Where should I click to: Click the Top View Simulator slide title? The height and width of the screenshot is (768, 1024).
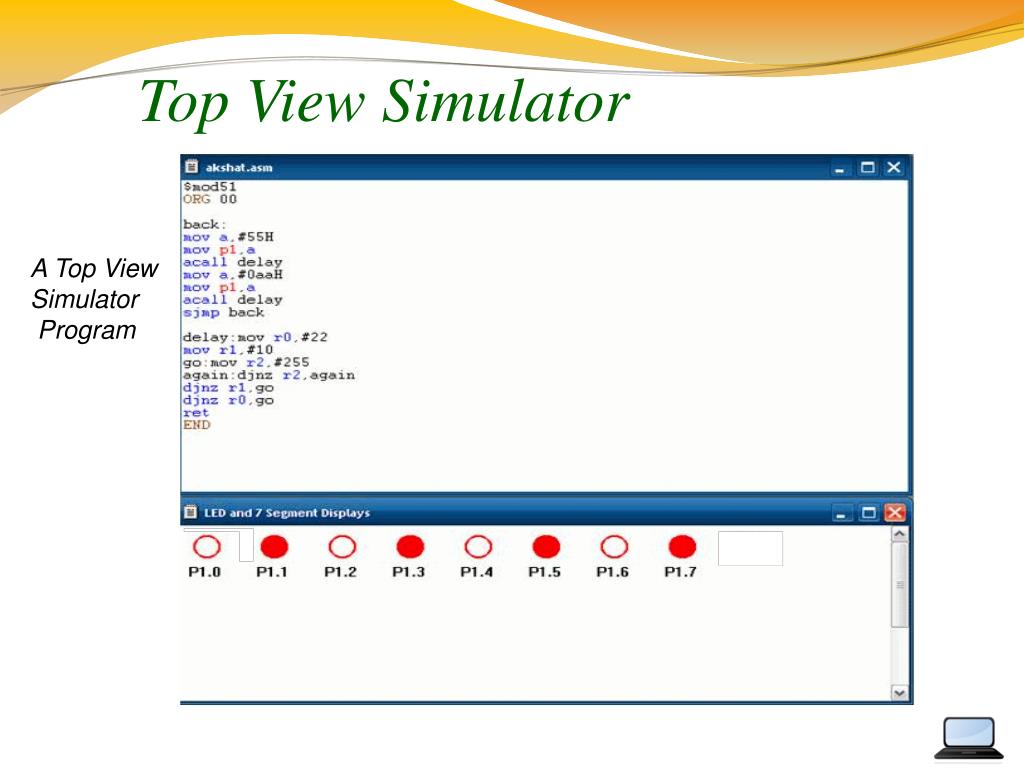[x=385, y=101]
